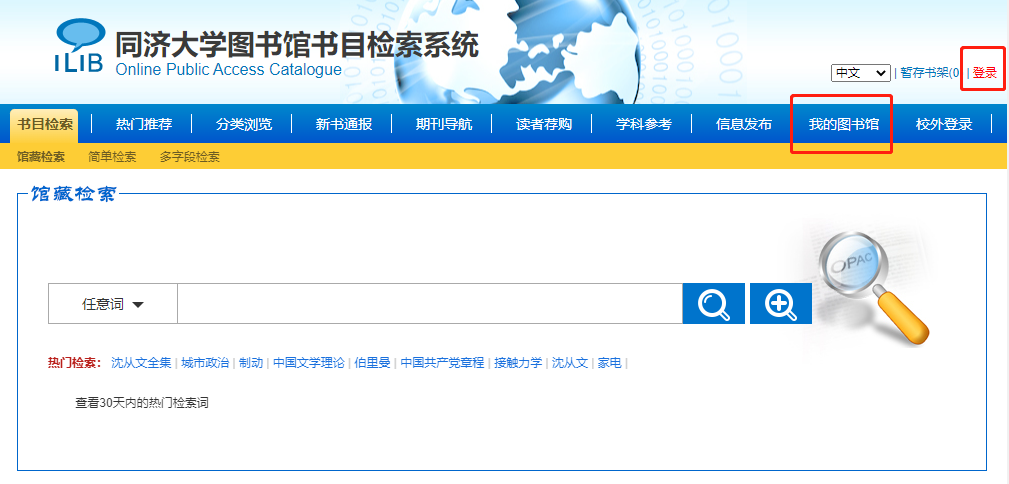Click the 热门检索 label
Screen dimensions: 1009x484
tap(75, 363)
